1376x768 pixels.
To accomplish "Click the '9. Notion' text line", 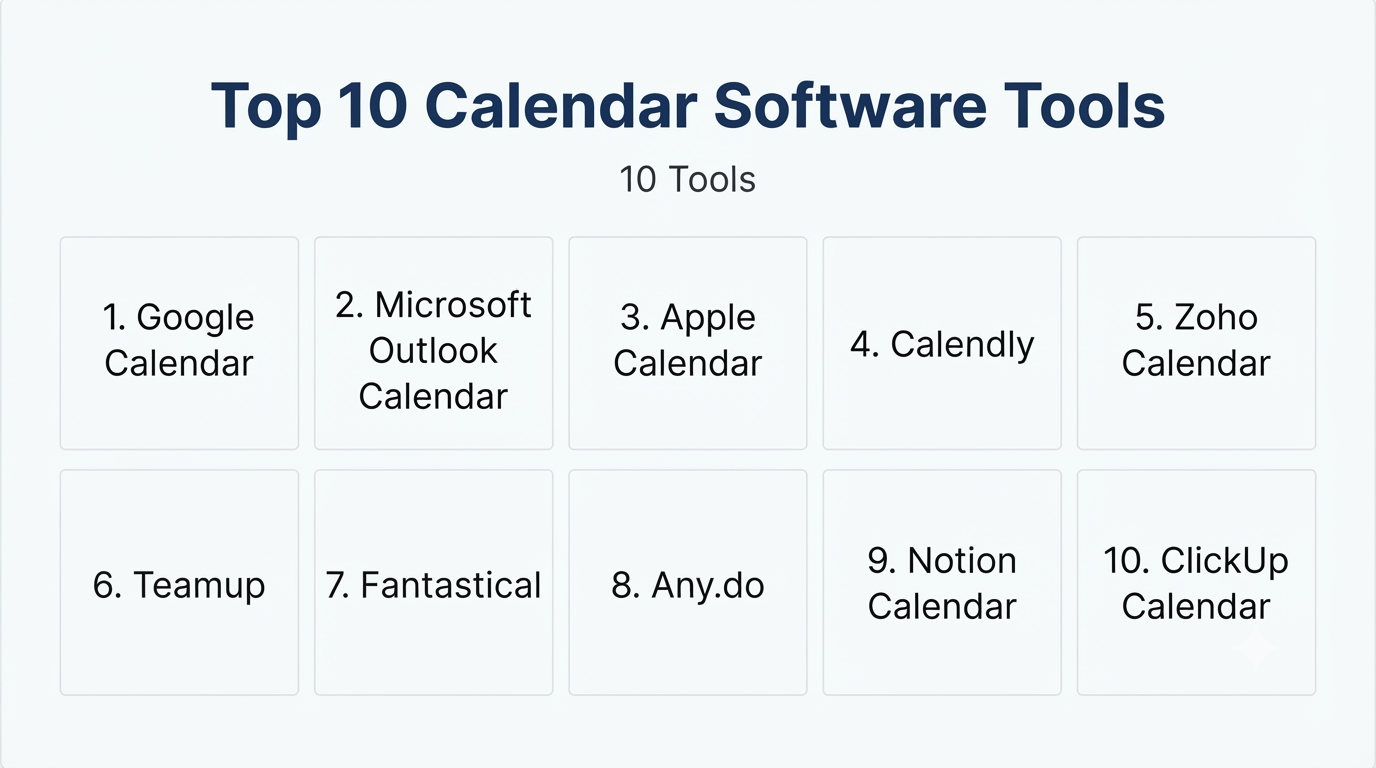I will (x=942, y=560).
